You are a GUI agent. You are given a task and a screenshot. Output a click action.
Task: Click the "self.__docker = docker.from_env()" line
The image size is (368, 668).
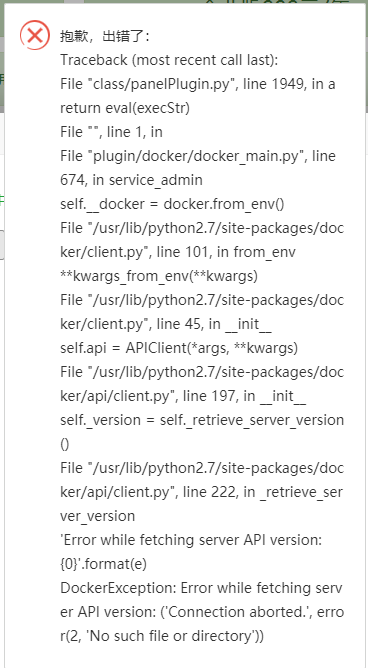172,204
